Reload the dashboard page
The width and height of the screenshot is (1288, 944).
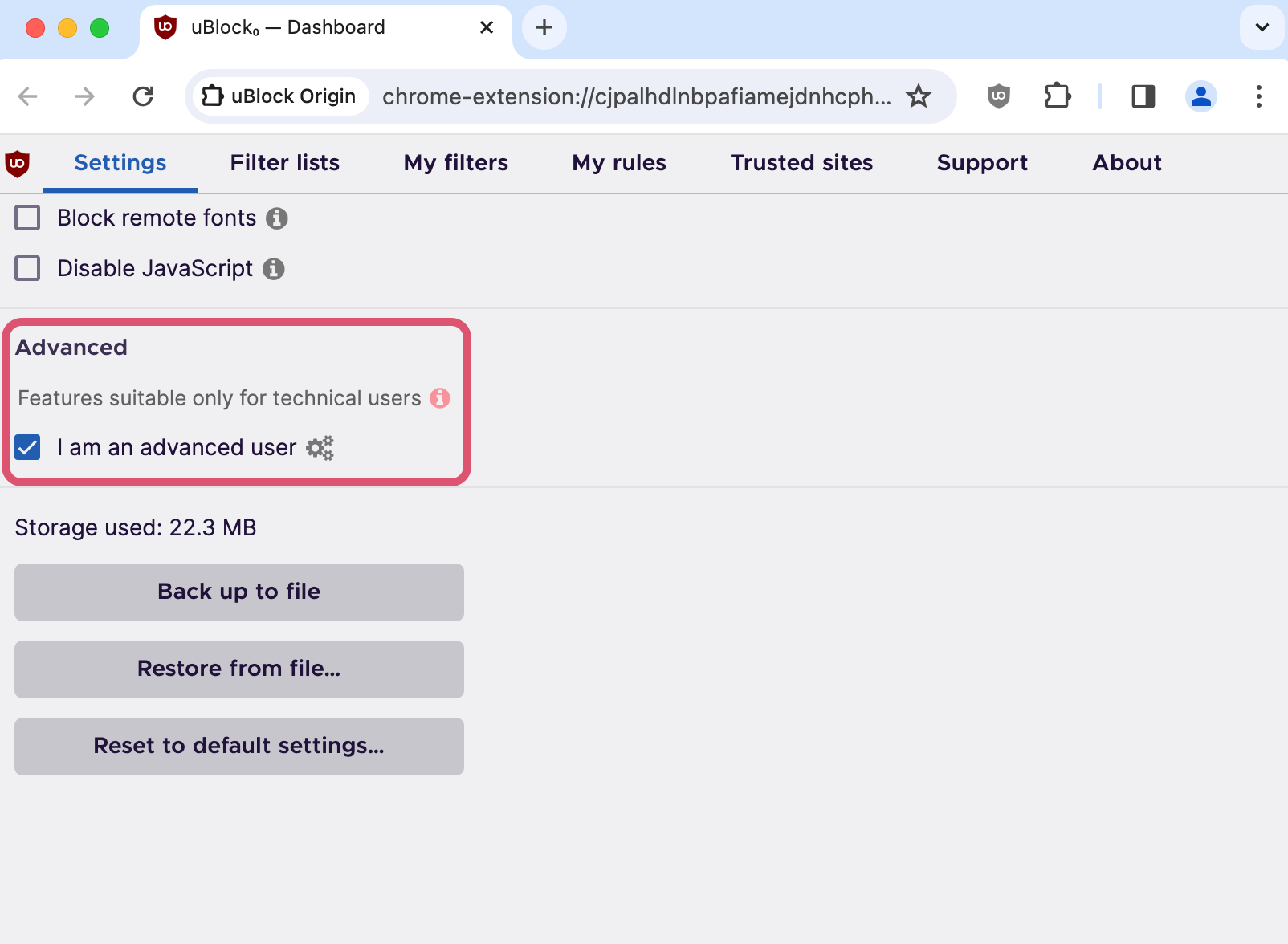(143, 96)
